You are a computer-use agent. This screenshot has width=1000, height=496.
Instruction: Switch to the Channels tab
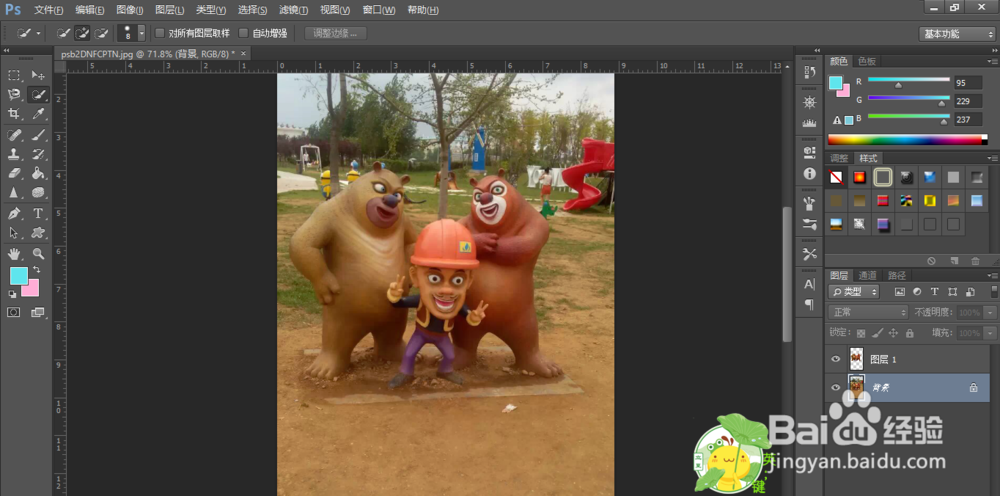click(867, 275)
